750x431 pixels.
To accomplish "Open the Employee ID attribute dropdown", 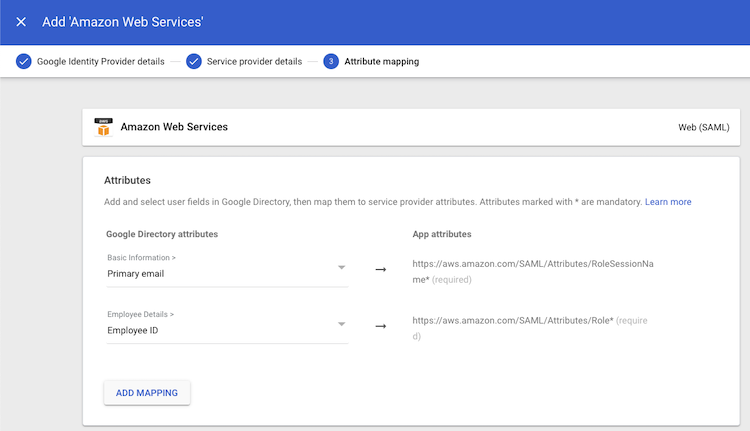I will pos(227,326).
